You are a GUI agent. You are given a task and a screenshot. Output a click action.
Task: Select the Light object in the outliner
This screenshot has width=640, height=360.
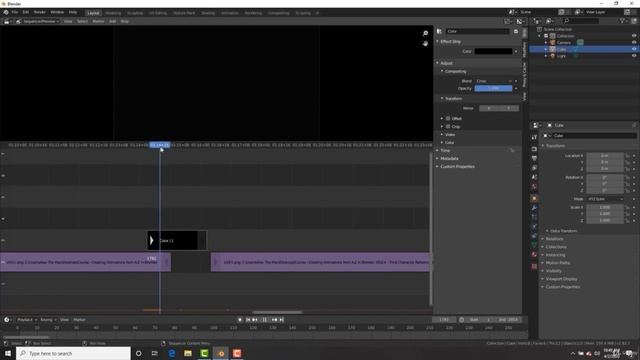click(561, 56)
